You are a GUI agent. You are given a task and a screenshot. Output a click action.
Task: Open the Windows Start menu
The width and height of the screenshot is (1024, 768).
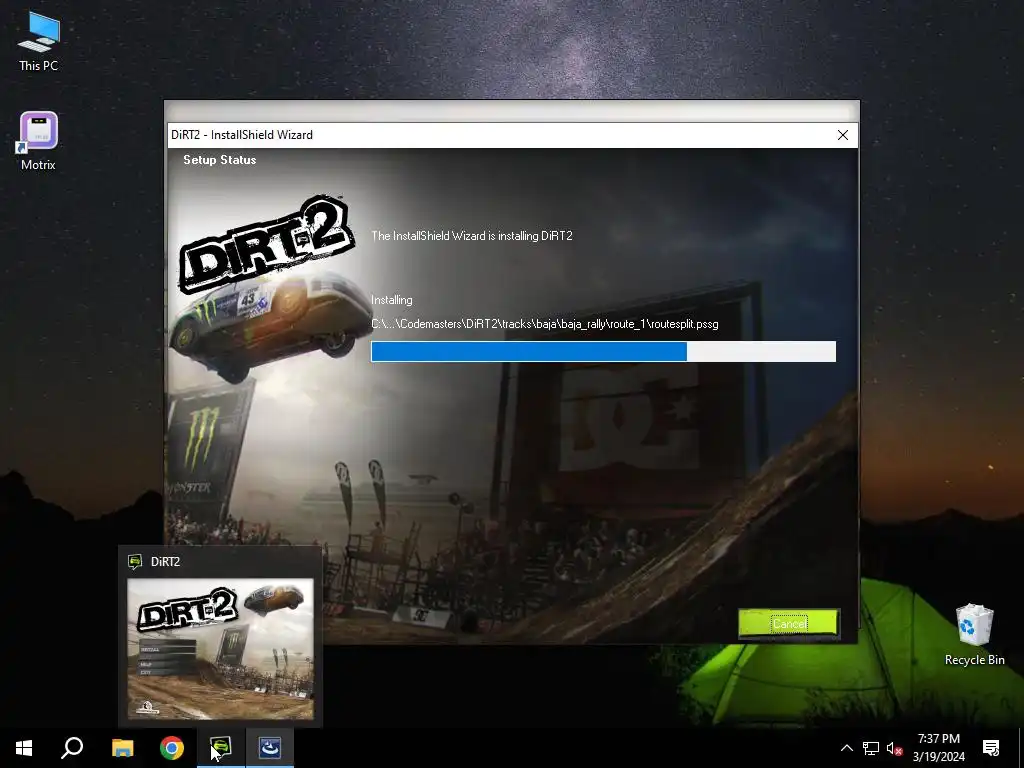tap(24, 748)
